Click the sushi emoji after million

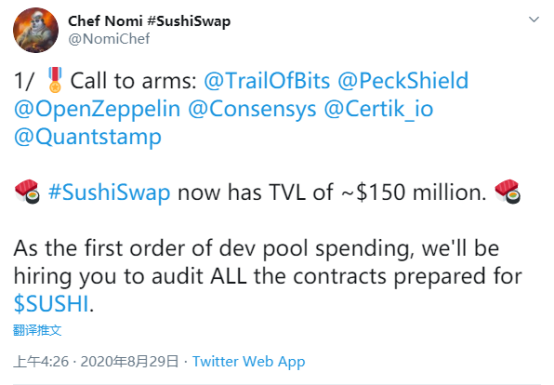(x=507, y=192)
